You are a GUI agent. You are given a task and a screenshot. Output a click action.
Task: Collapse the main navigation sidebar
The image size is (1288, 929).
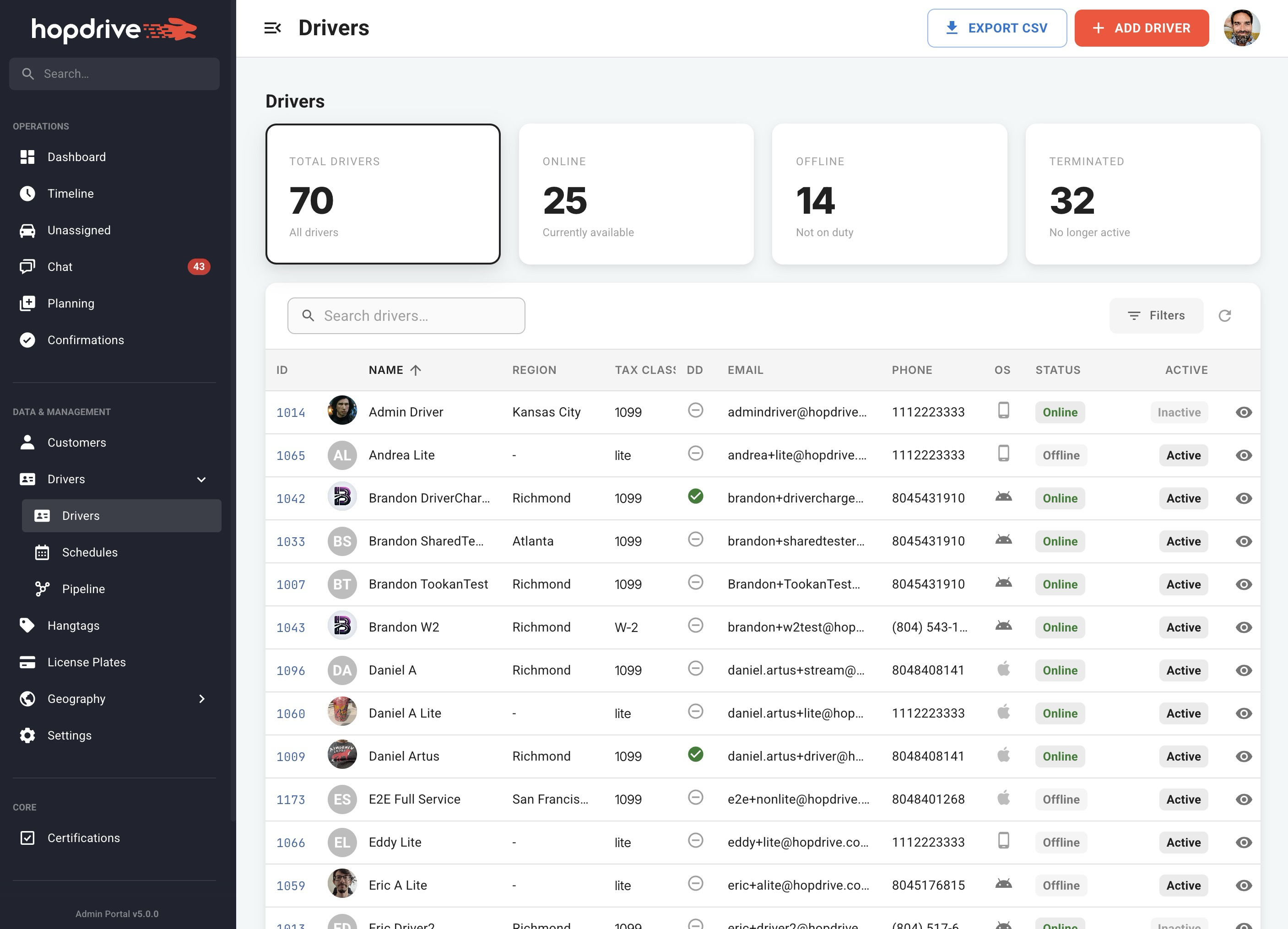click(273, 27)
